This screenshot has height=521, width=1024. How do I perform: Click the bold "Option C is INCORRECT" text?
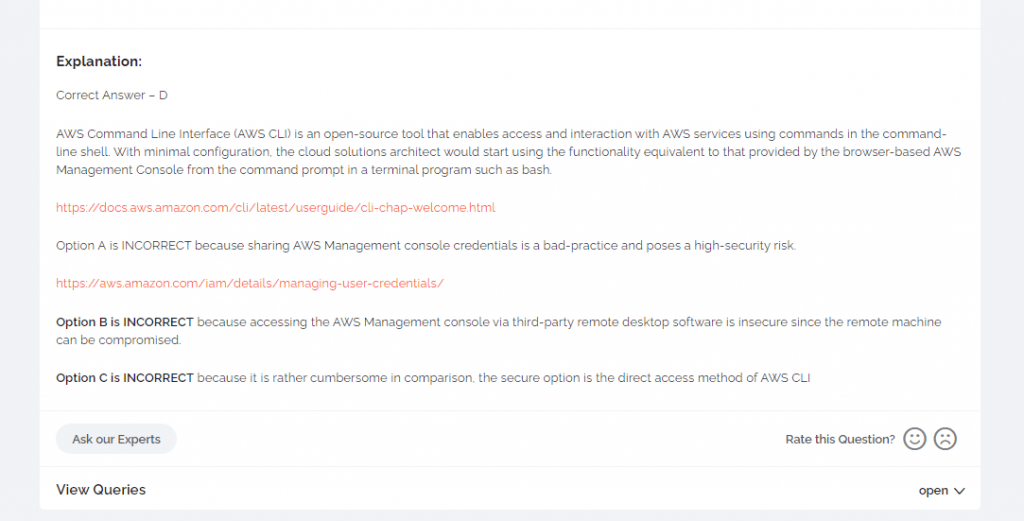[x=125, y=378]
